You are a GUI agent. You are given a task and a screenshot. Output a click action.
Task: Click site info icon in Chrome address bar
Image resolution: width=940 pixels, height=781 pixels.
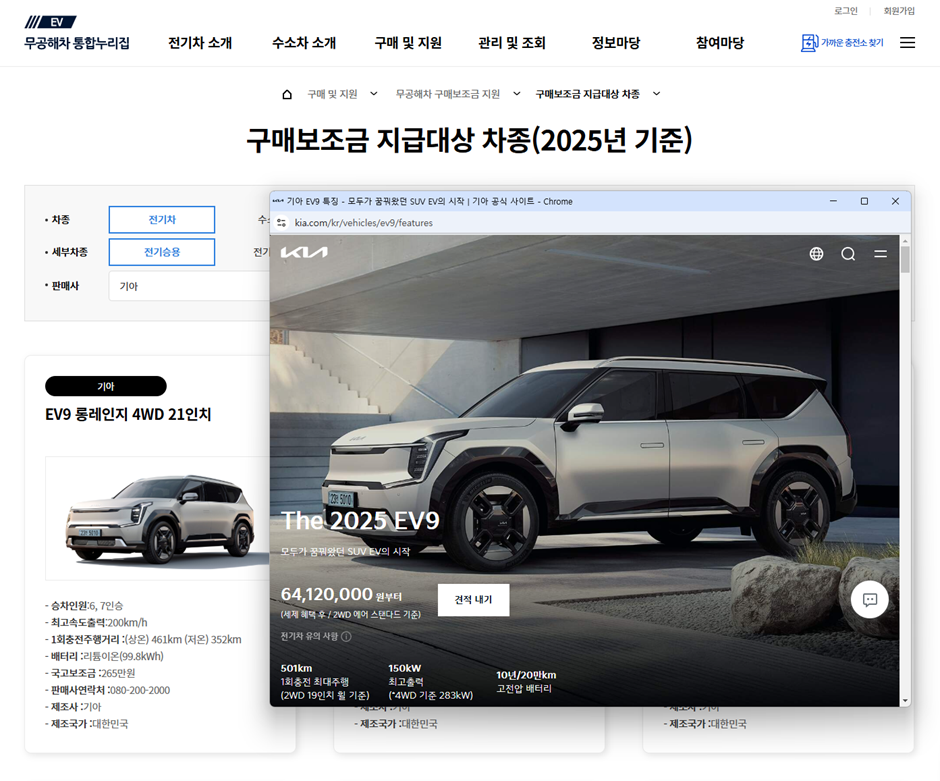(281, 223)
